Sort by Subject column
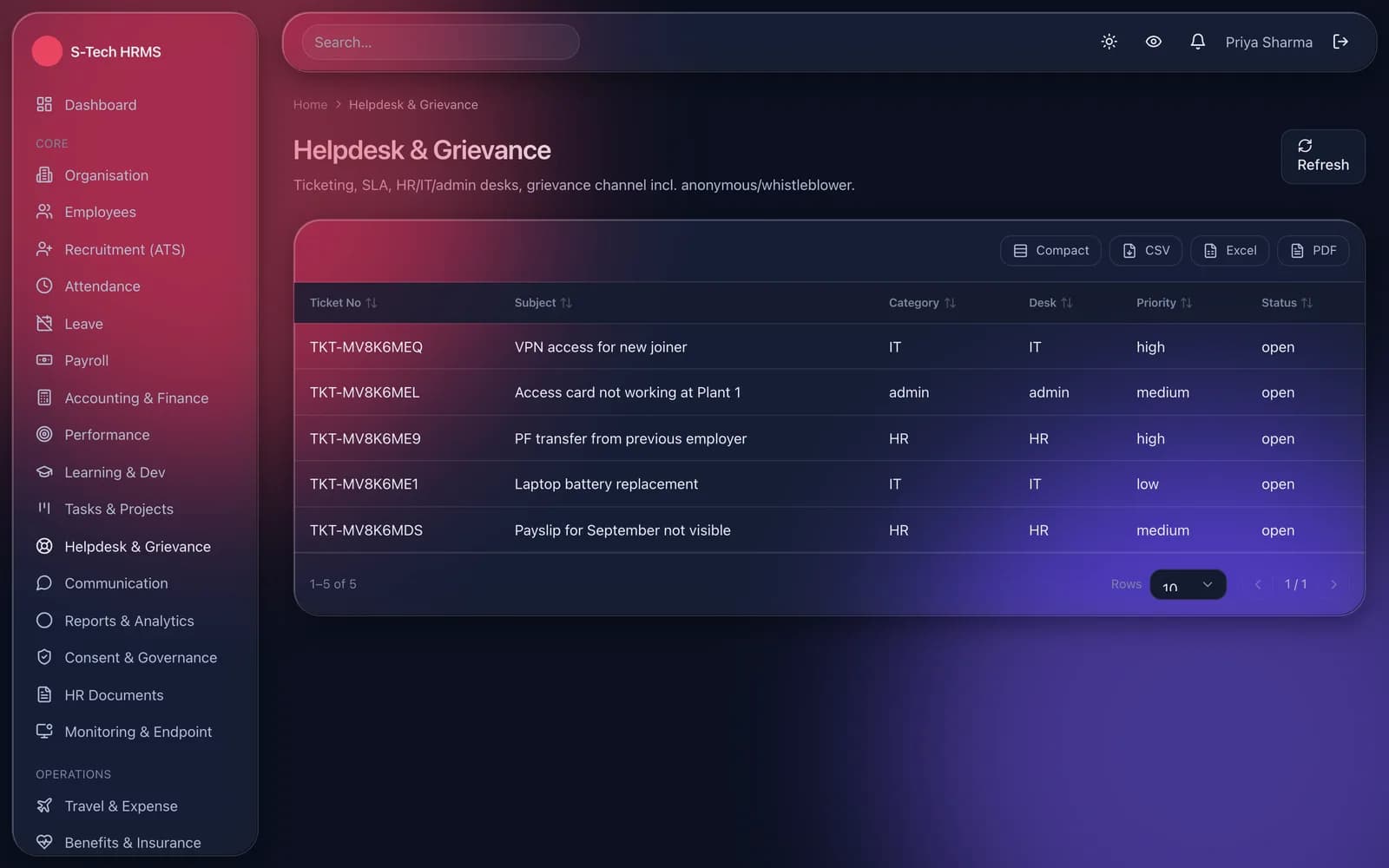Image resolution: width=1389 pixels, height=868 pixels. point(543,303)
